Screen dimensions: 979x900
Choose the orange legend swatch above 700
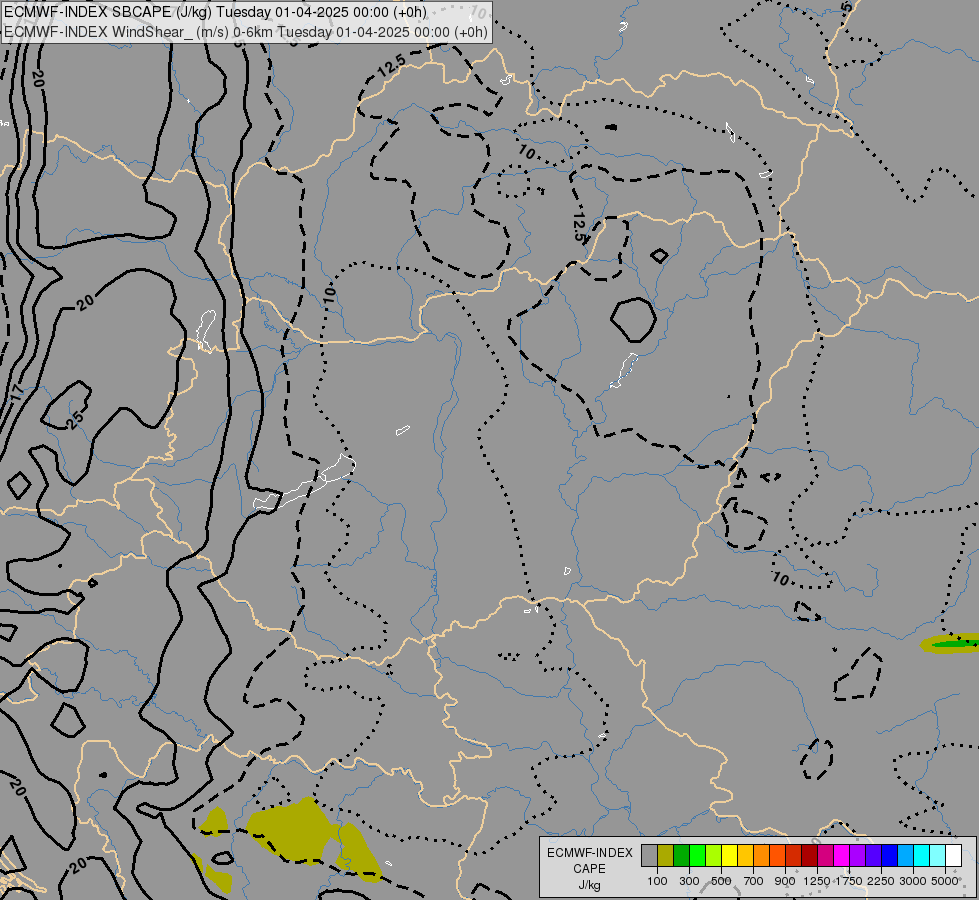pos(762,855)
